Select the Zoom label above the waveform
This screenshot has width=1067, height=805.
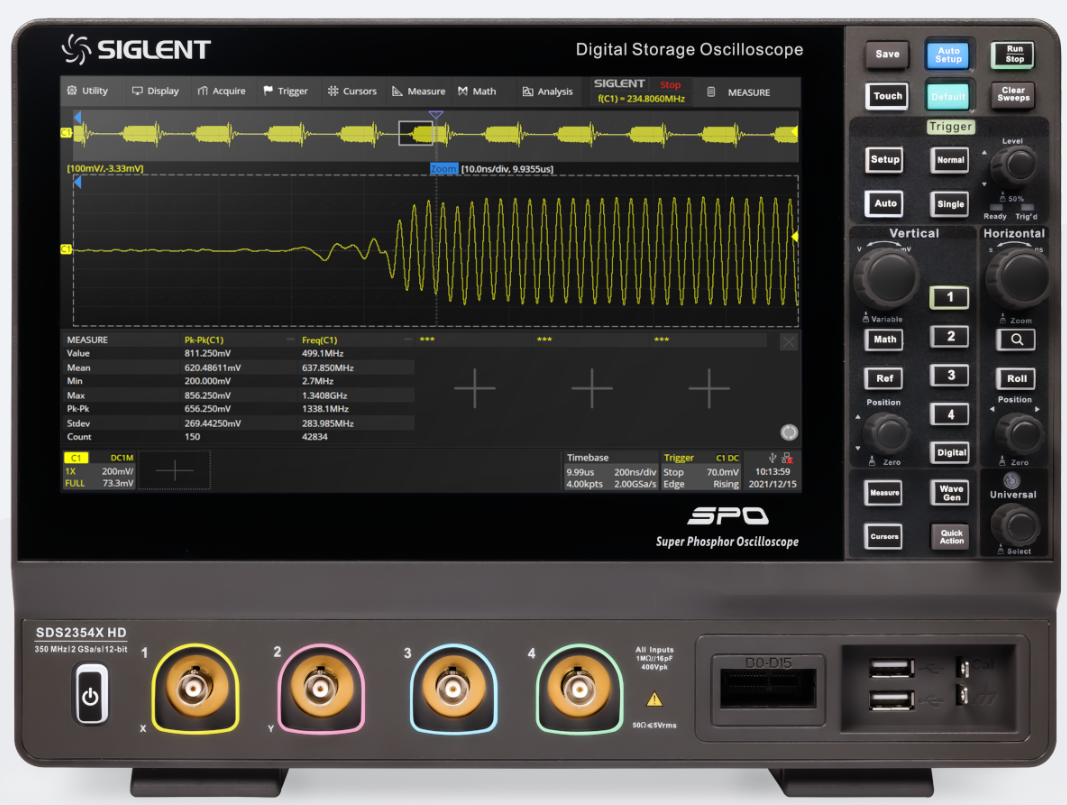click(x=444, y=169)
